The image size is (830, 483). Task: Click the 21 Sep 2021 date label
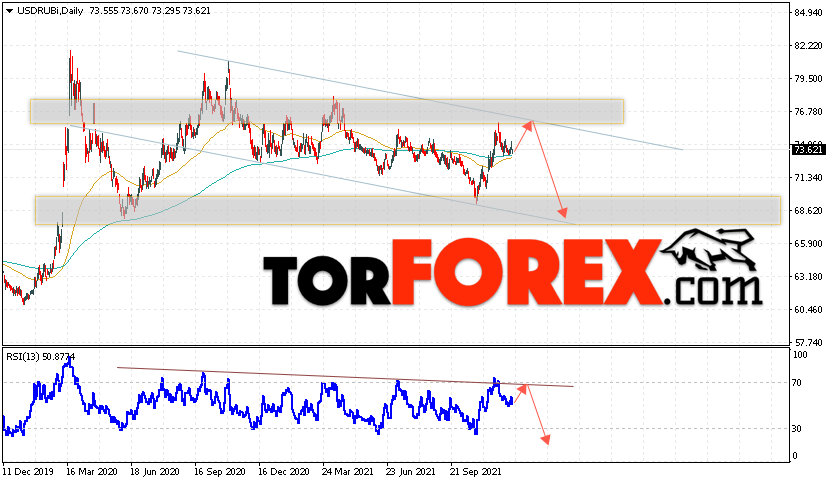tap(475, 471)
